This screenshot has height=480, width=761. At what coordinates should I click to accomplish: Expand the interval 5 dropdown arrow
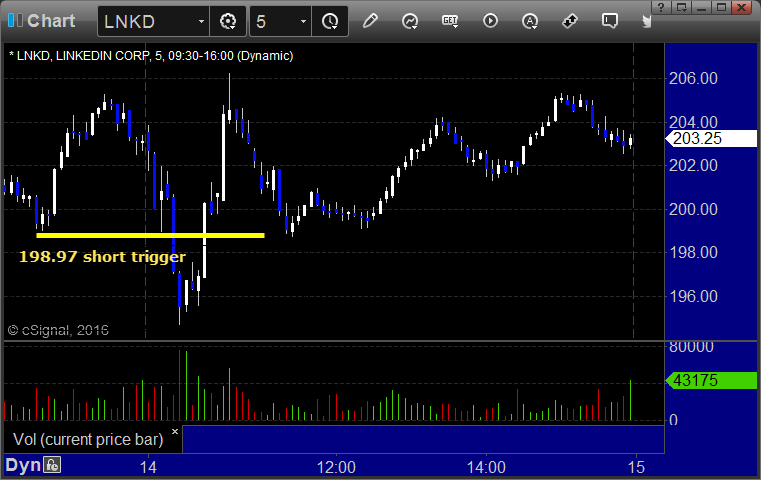(x=303, y=21)
